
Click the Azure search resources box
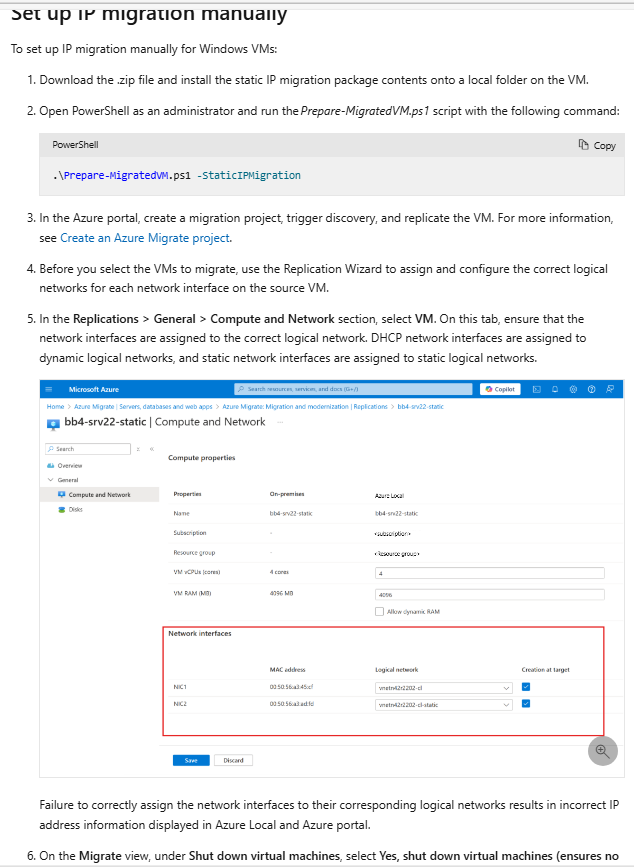pos(353,389)
